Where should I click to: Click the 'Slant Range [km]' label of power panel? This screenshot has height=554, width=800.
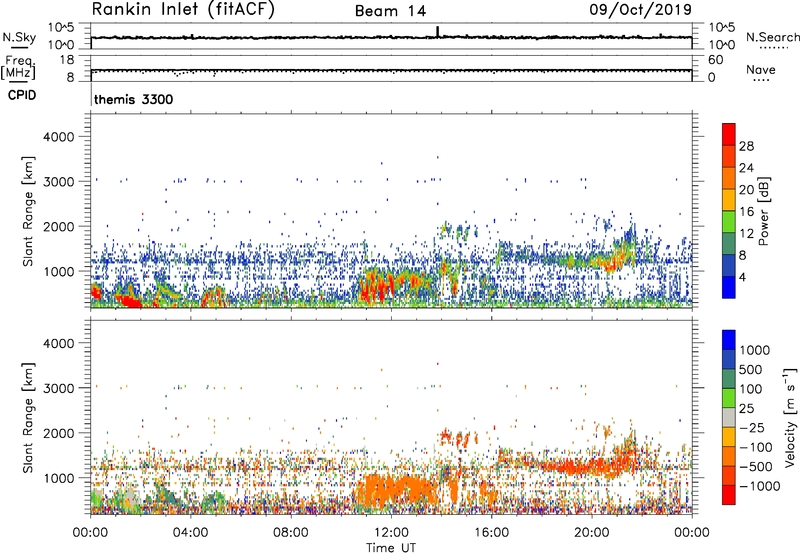click(28, 211)
